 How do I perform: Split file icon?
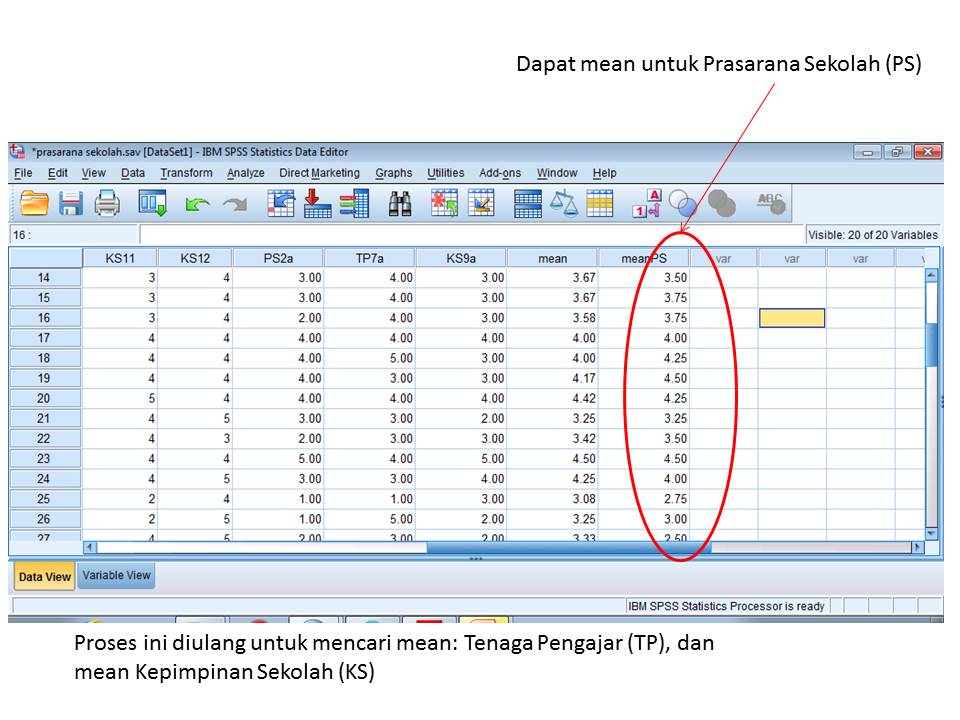pos(528,204)
